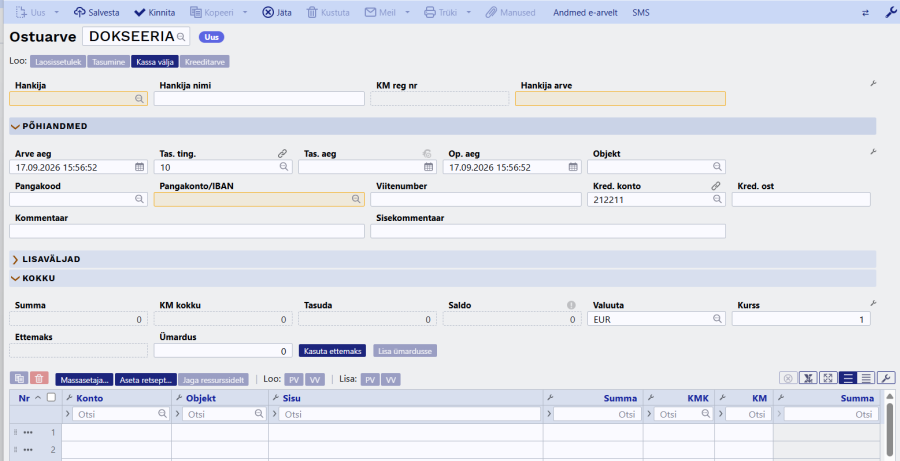Click the Tas. ting. search icon
The width and height of the screenshot is (900, 461).
tap(284, 166)
